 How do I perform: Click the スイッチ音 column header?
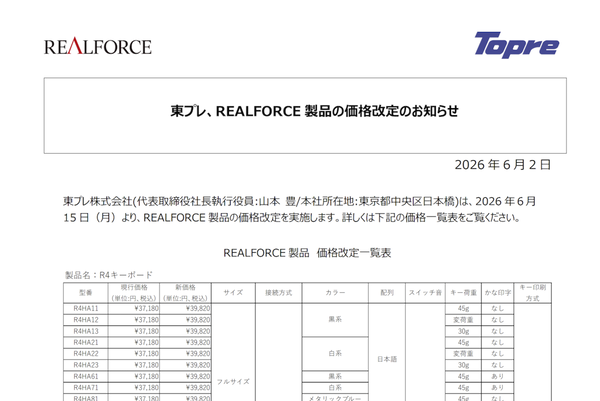425,293
